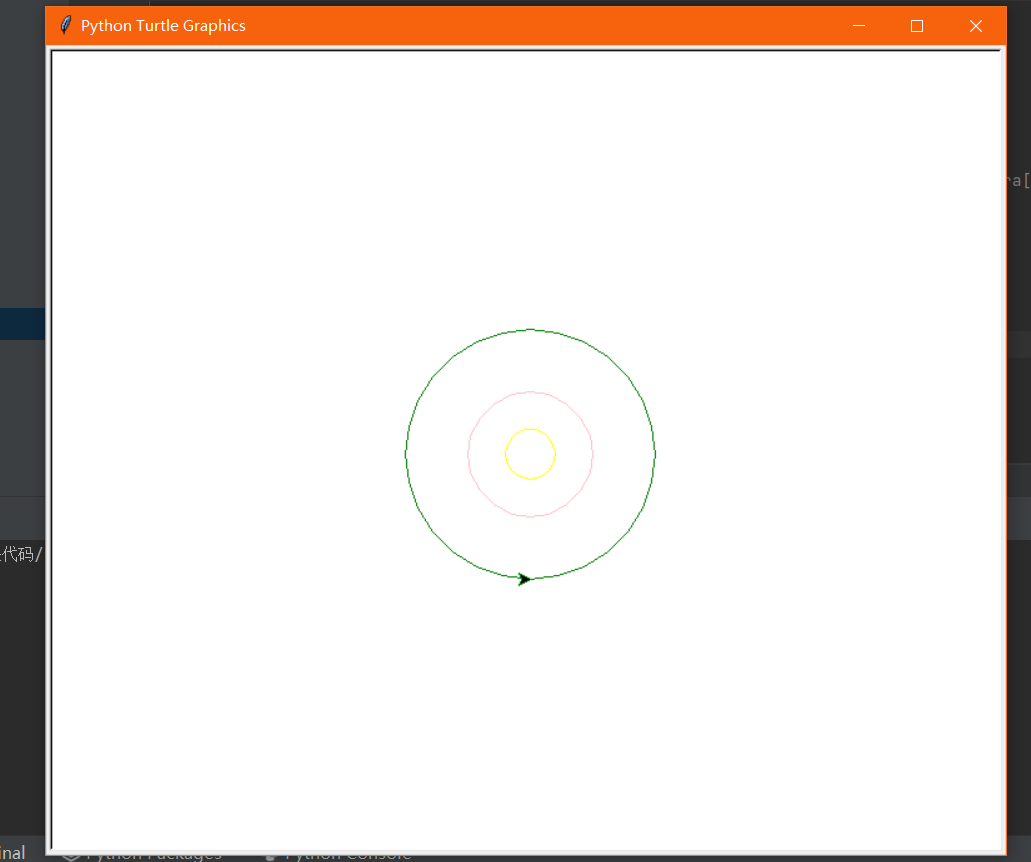Close the Python Turtle Graphics window

coord(976,26)
